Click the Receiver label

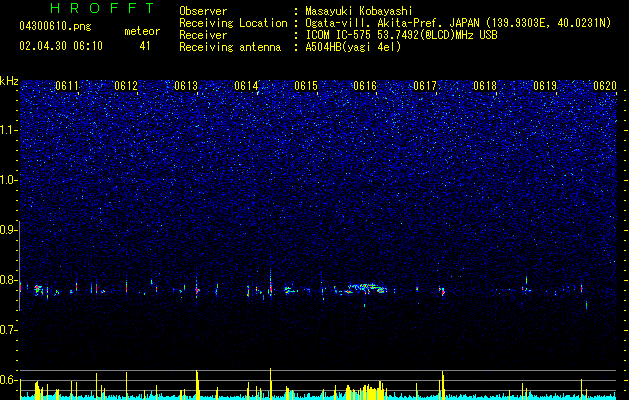[x=203, y=35]
